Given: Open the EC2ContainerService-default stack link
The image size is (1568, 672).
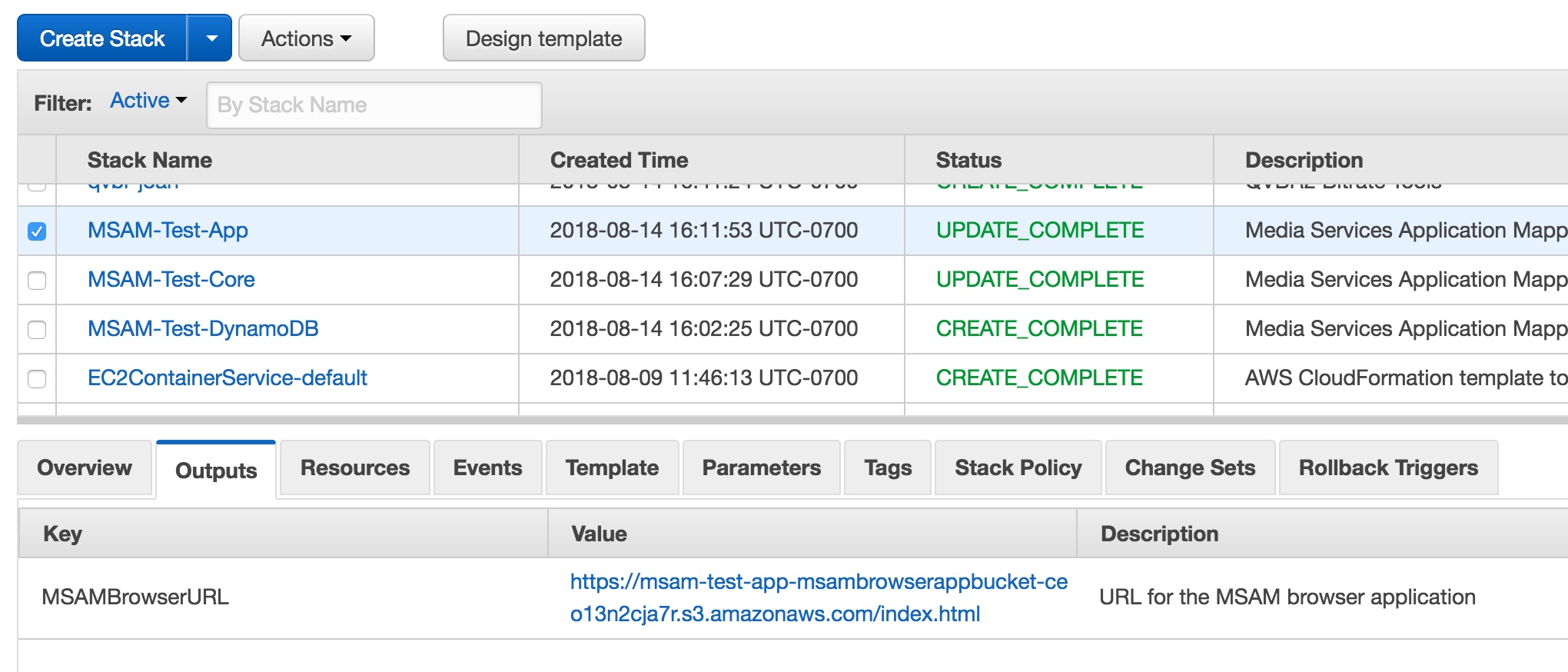Looking at the screenshot, I should pos(228,378).
